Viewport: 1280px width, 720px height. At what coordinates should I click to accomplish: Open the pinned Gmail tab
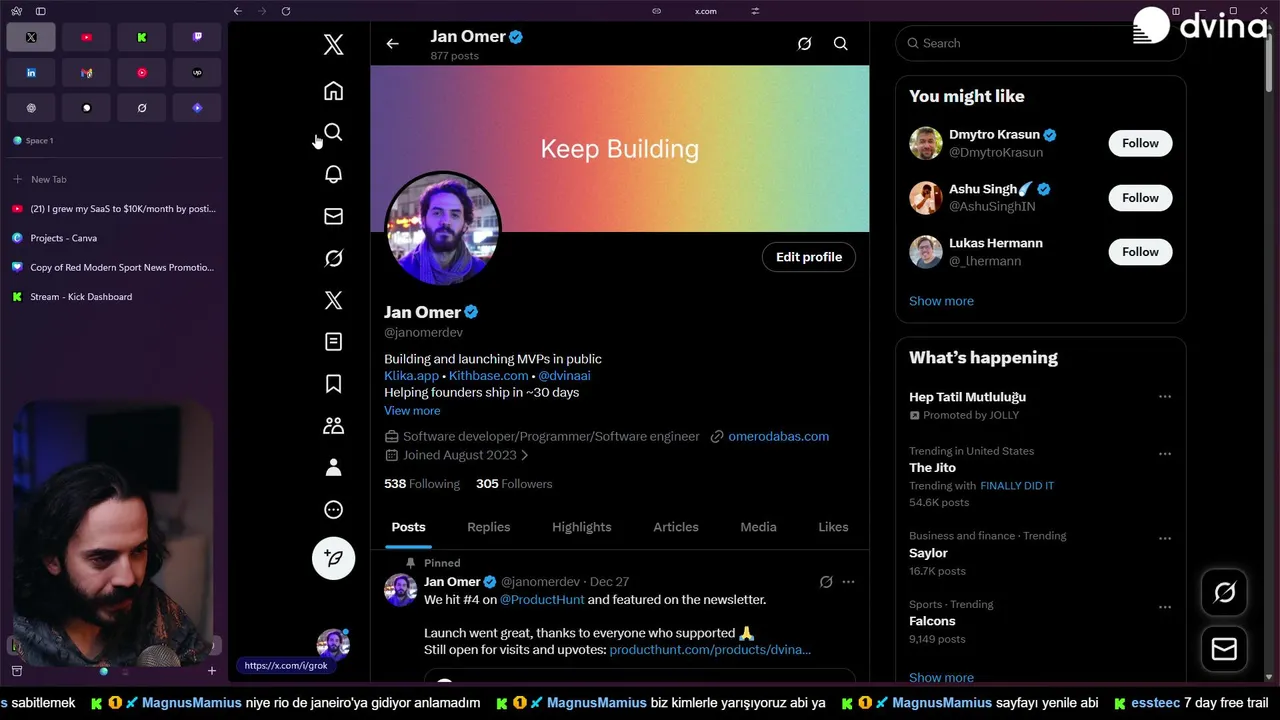point(86,73)
